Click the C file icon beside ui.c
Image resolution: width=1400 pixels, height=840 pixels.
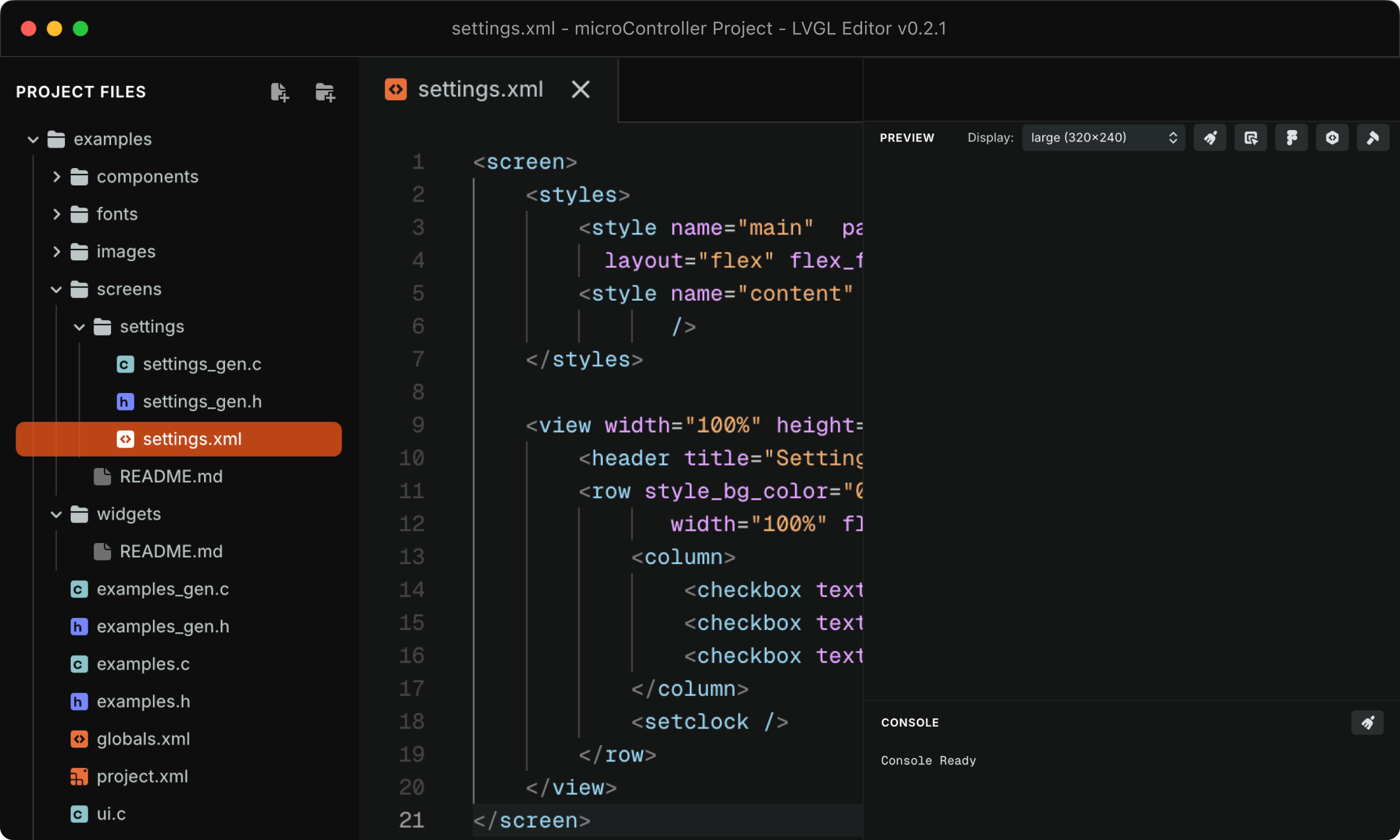79,814
